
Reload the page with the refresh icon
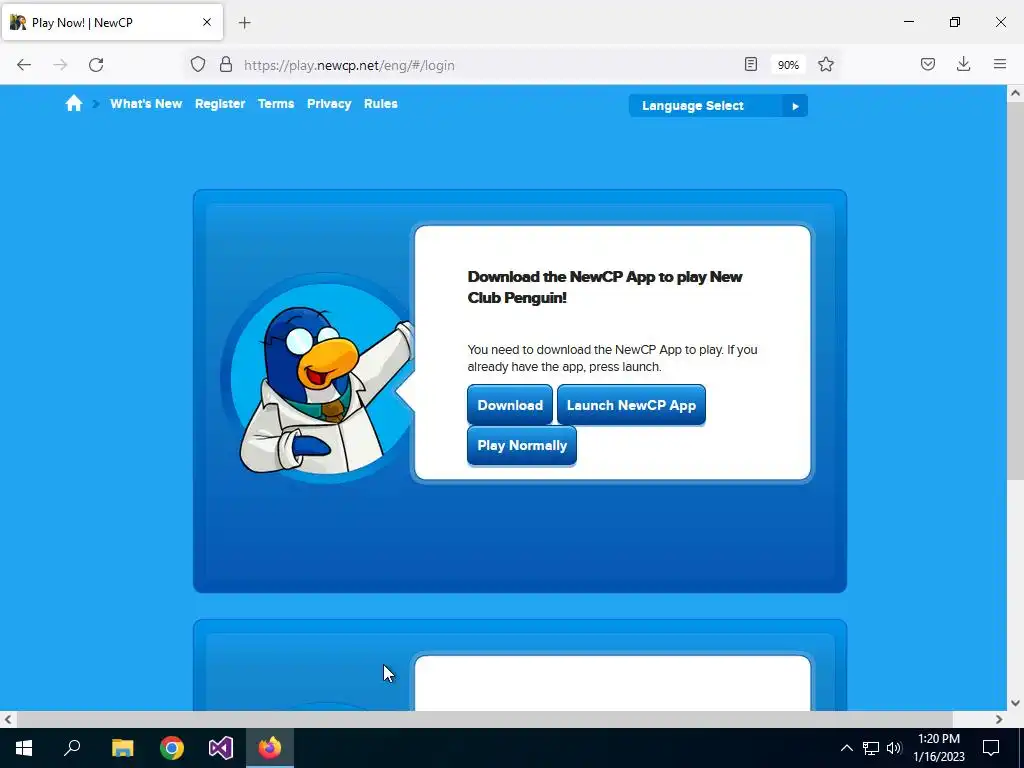[x=96, y=65]
